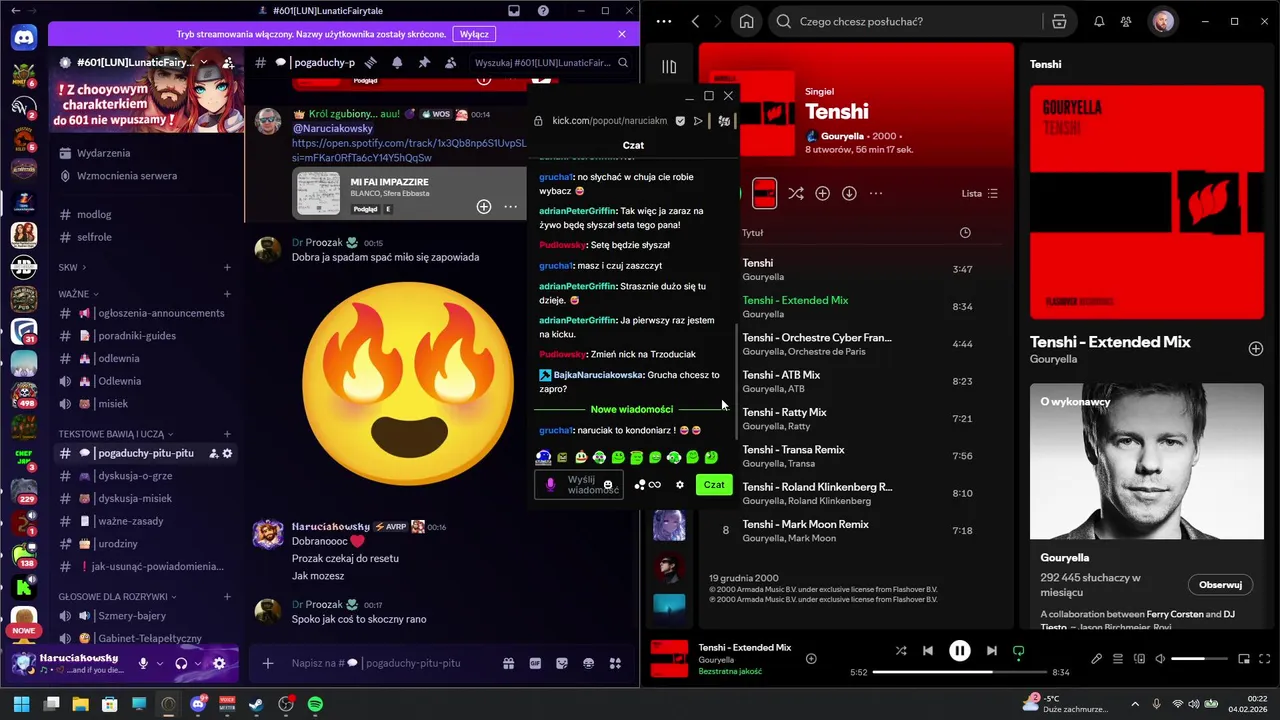Open Spotify queue icon
1280x720 pixels.
click(1118, 659)
